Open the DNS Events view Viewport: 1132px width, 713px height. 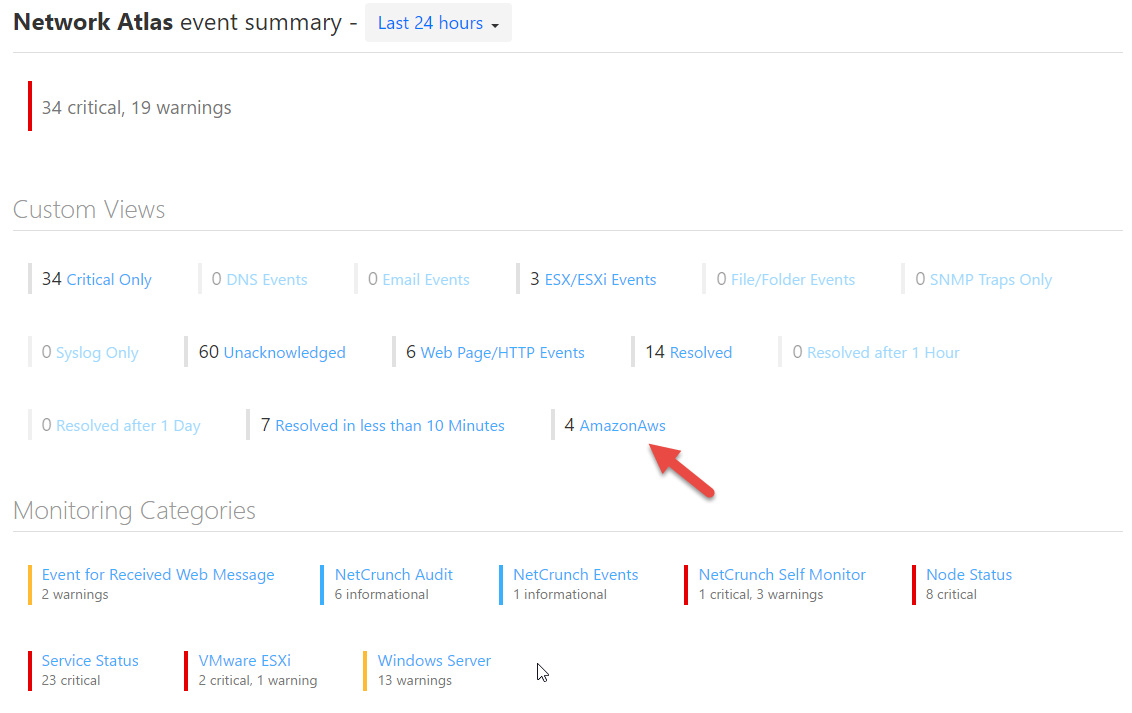(x=267, y=279)
